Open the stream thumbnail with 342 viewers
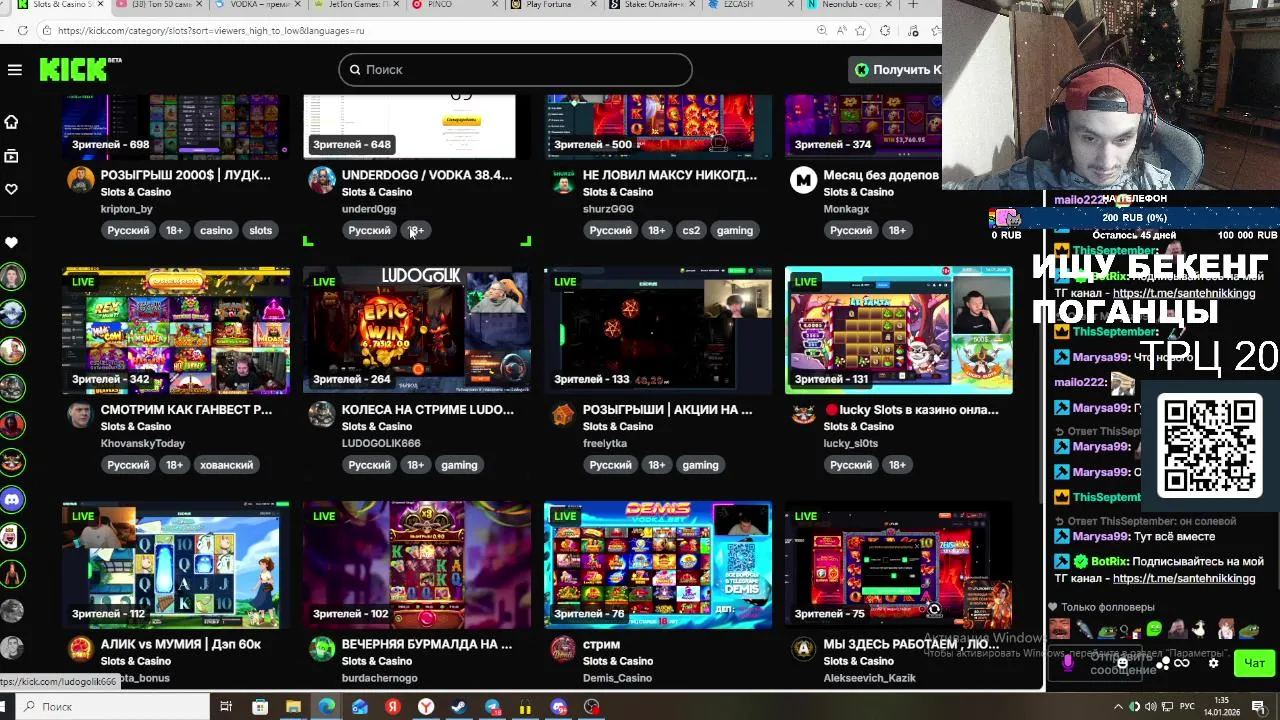Screen dimensions: 1280x720 (x=176, y=330)
